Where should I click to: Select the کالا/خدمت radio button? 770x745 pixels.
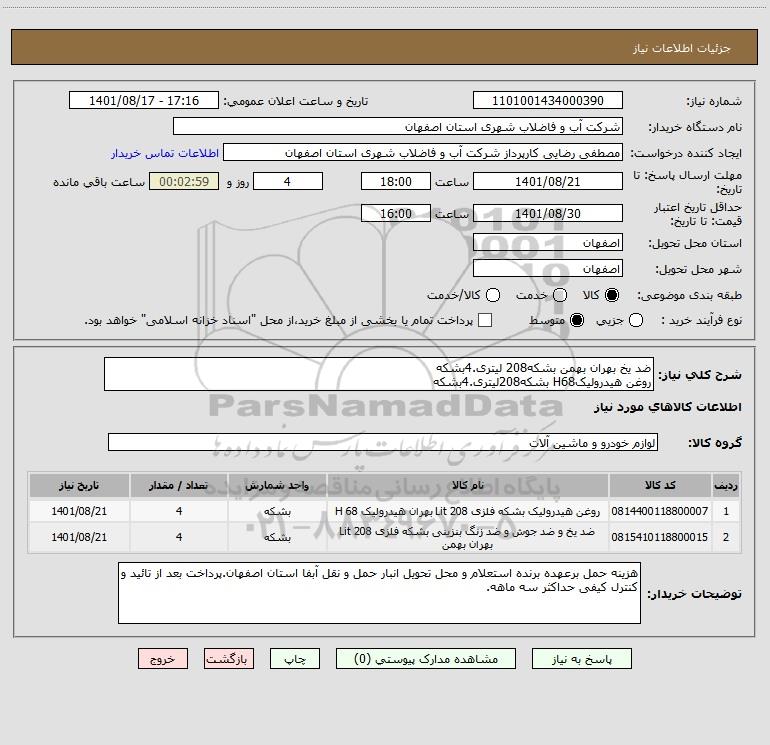493,295
